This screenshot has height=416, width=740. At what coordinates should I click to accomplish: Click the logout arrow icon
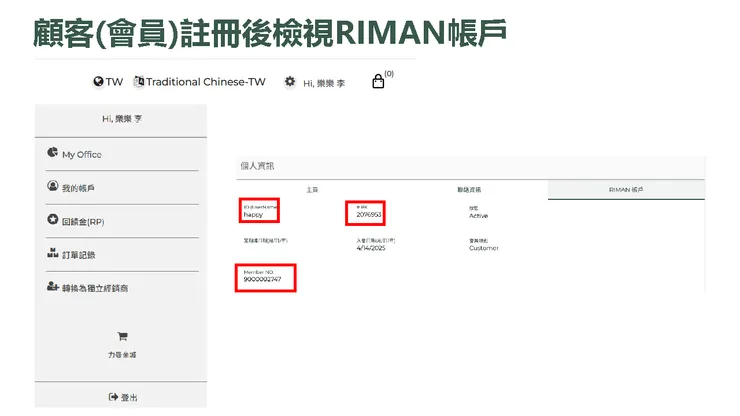pyautogui.click(x=113, y=397)
